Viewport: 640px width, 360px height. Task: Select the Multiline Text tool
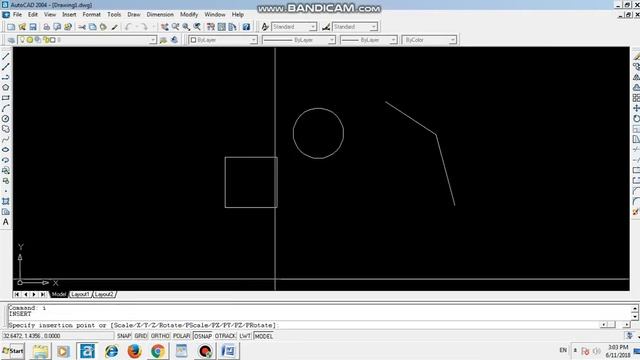coord(6,222)
